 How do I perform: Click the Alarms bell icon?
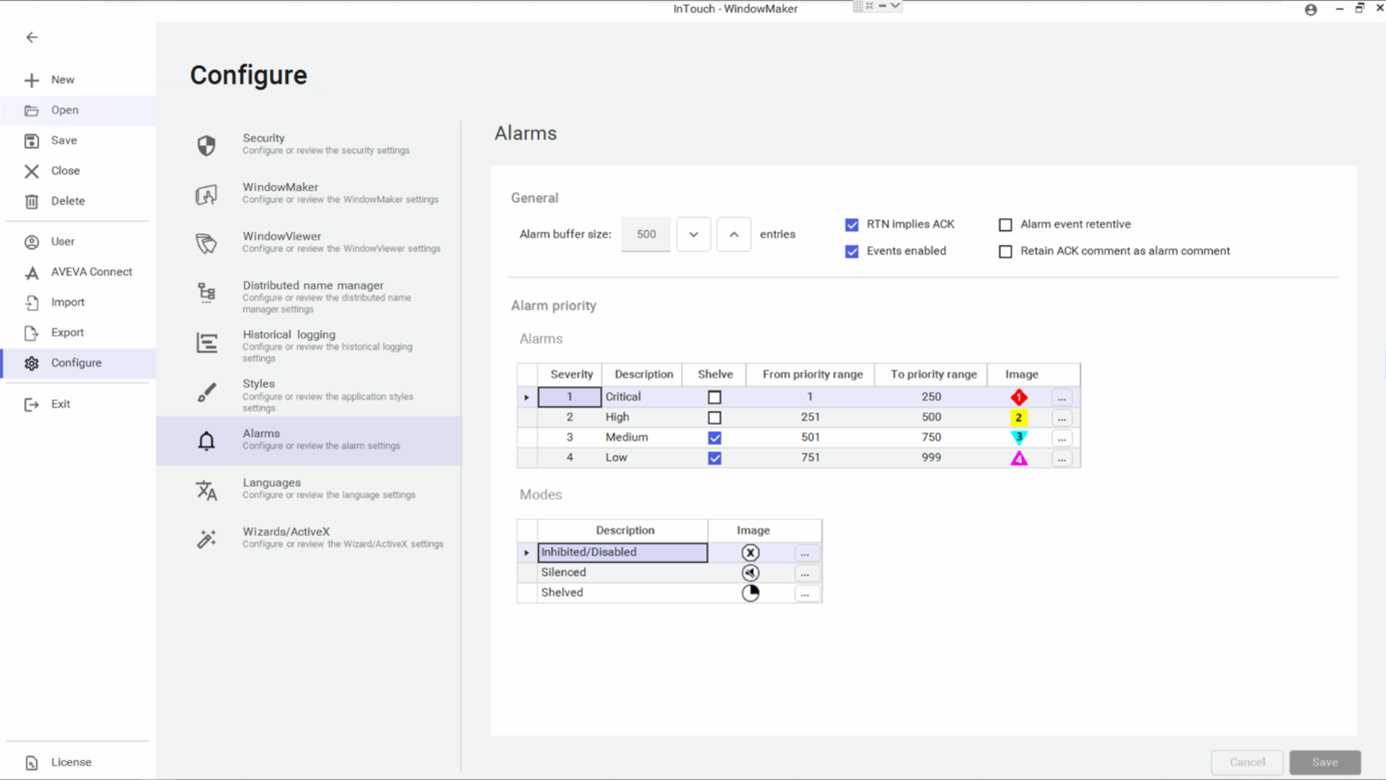point(207,441)
